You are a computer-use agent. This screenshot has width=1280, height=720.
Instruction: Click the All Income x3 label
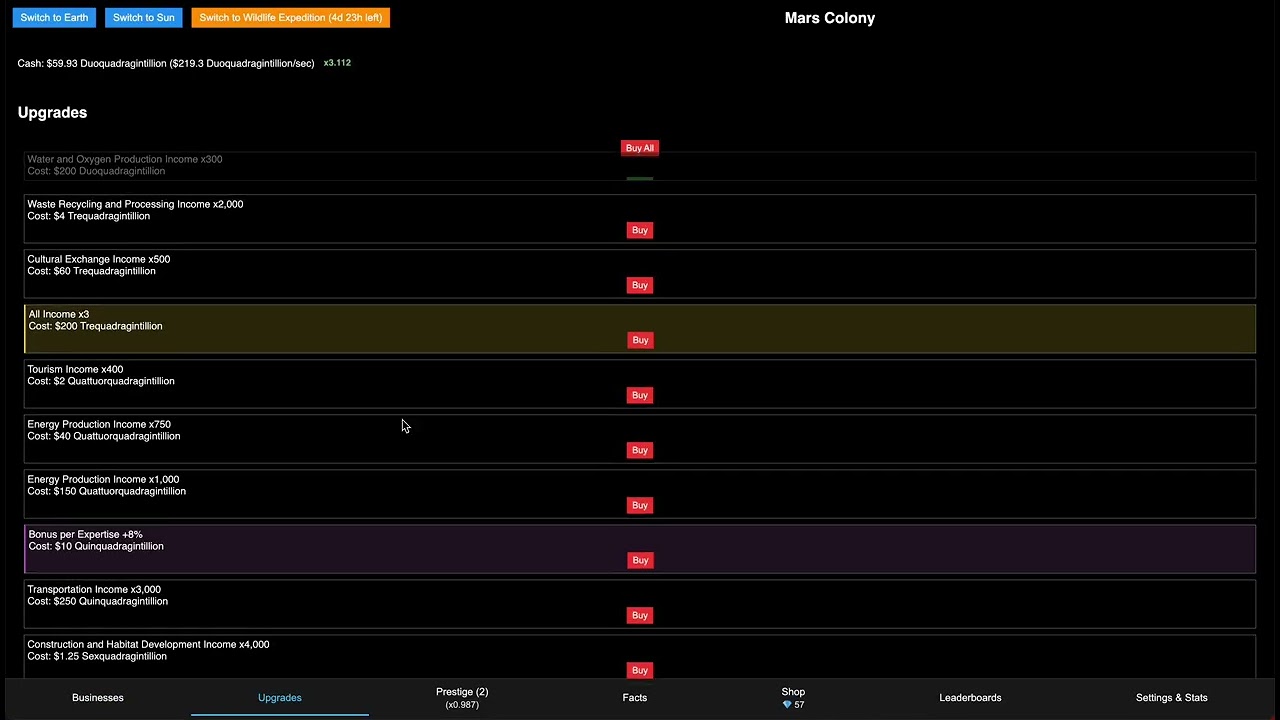[x=58, y=314]
